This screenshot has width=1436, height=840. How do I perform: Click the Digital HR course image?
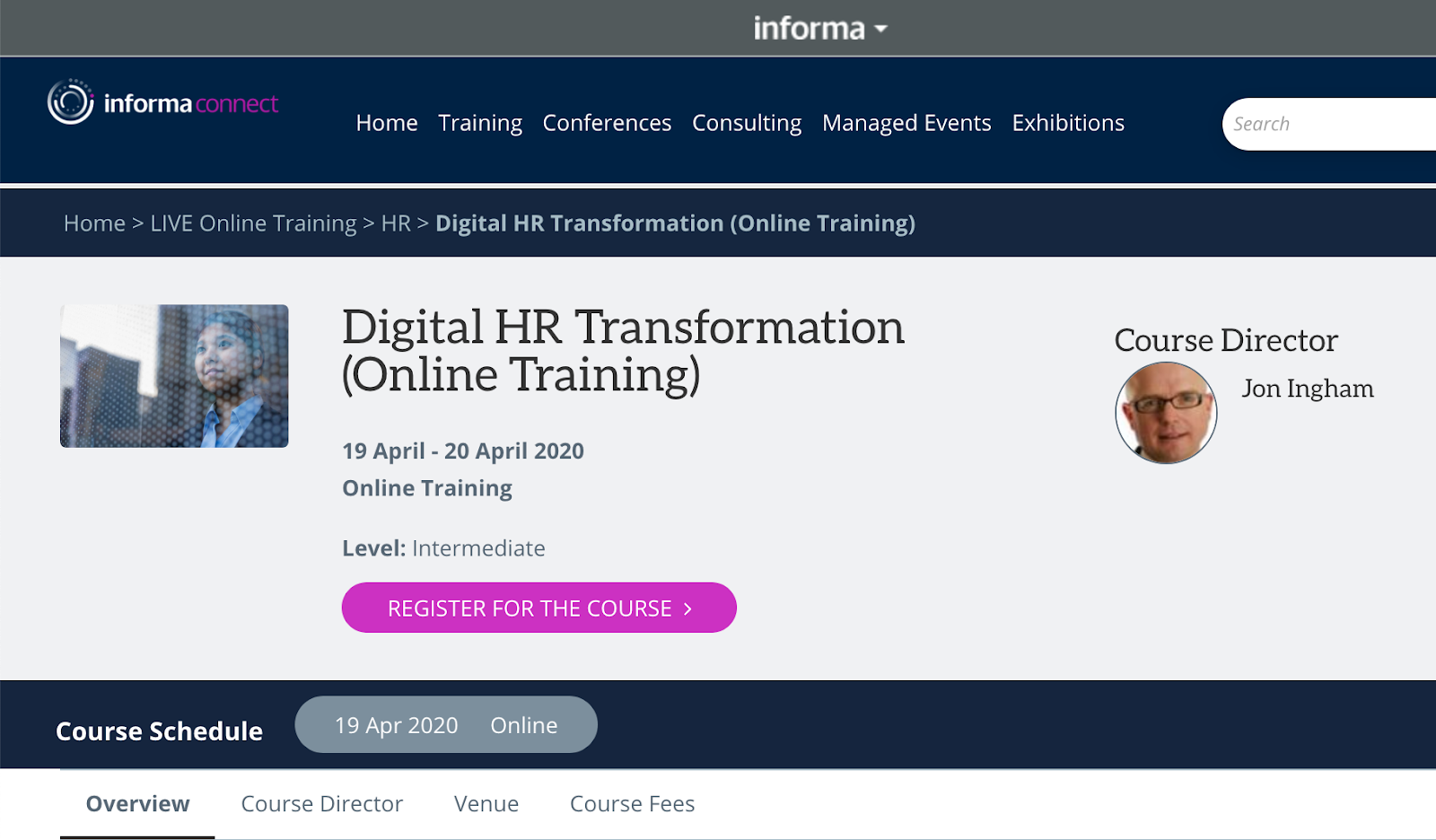pos(173,375)
